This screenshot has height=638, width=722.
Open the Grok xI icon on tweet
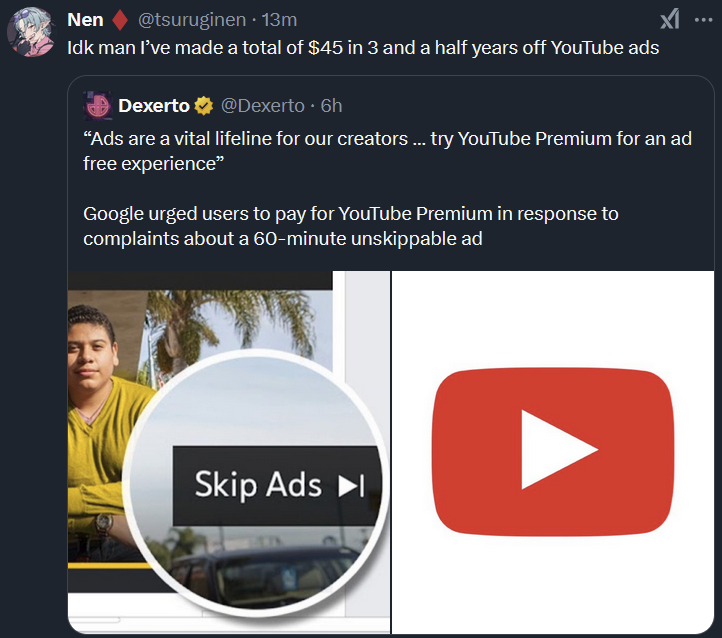click(x=669, y=20)
